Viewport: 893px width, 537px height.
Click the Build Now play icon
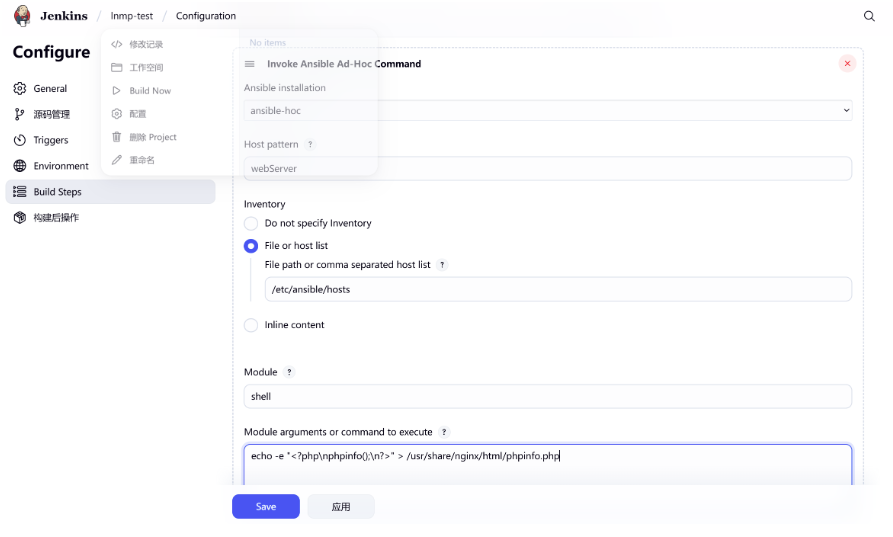tap(117, 91)
